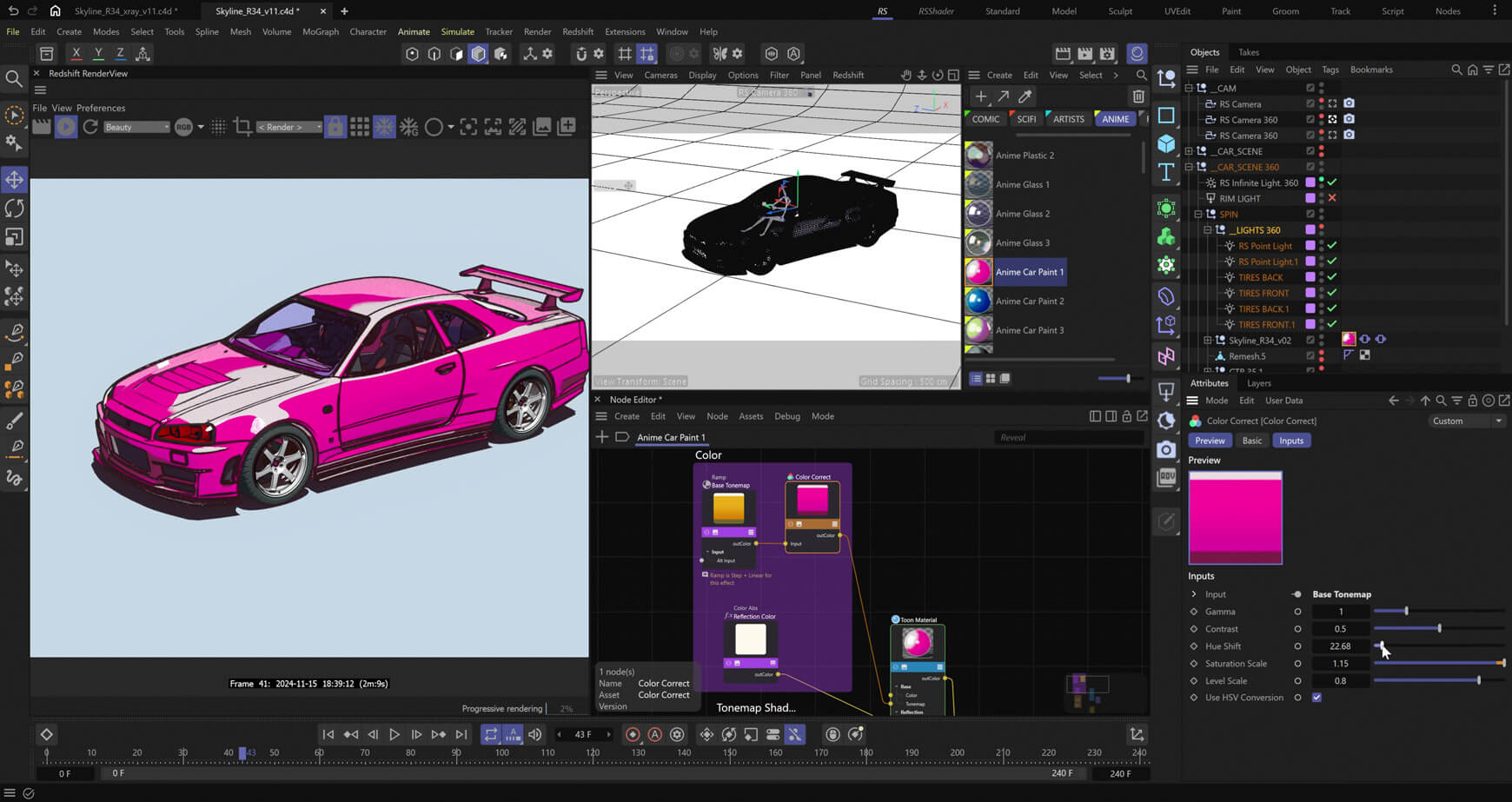Viewport: 1512px width, 802px height.
Task: Toggle _CAM visibility dots
Action: point(1322,88)
